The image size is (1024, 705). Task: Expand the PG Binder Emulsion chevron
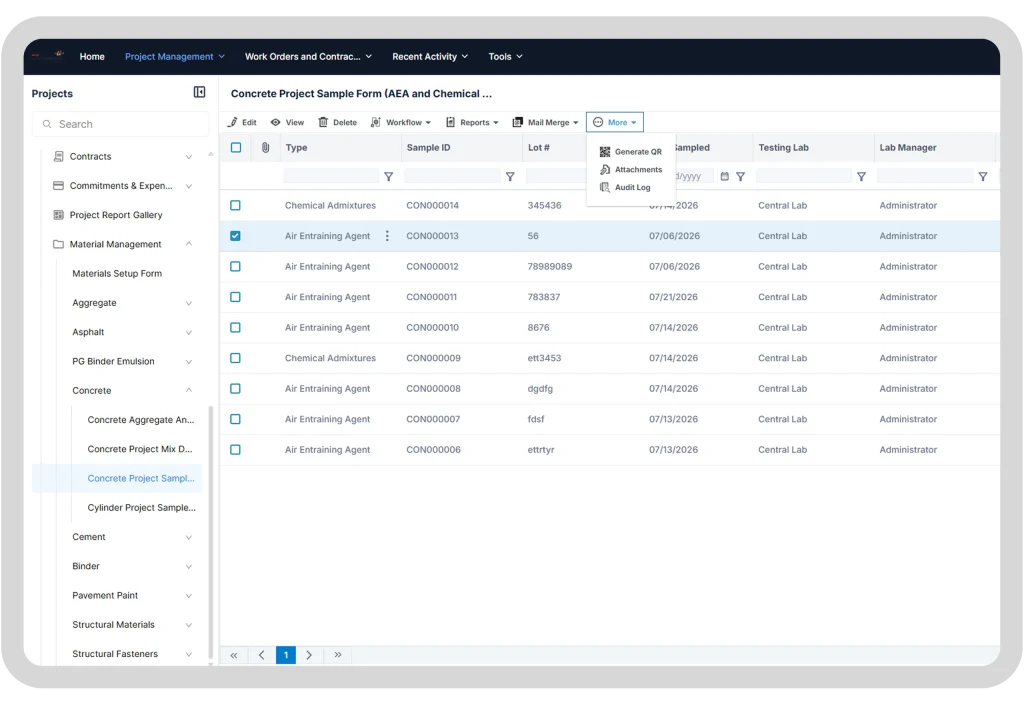click(x=189, y=362)
